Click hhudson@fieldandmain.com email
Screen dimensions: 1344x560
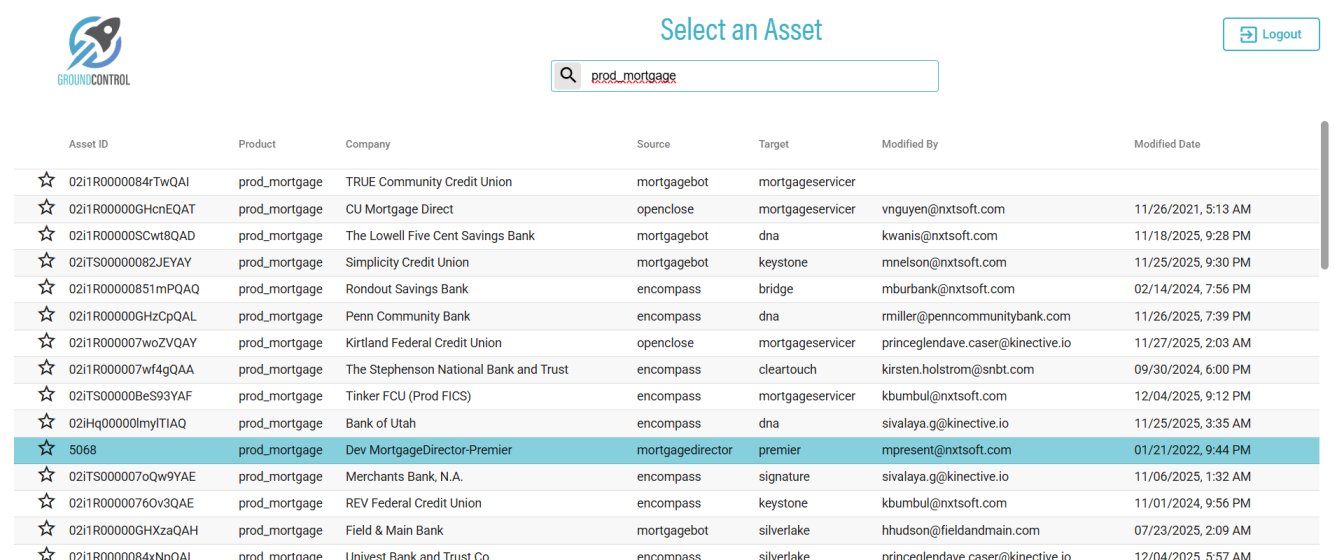[x=961, y=530]
